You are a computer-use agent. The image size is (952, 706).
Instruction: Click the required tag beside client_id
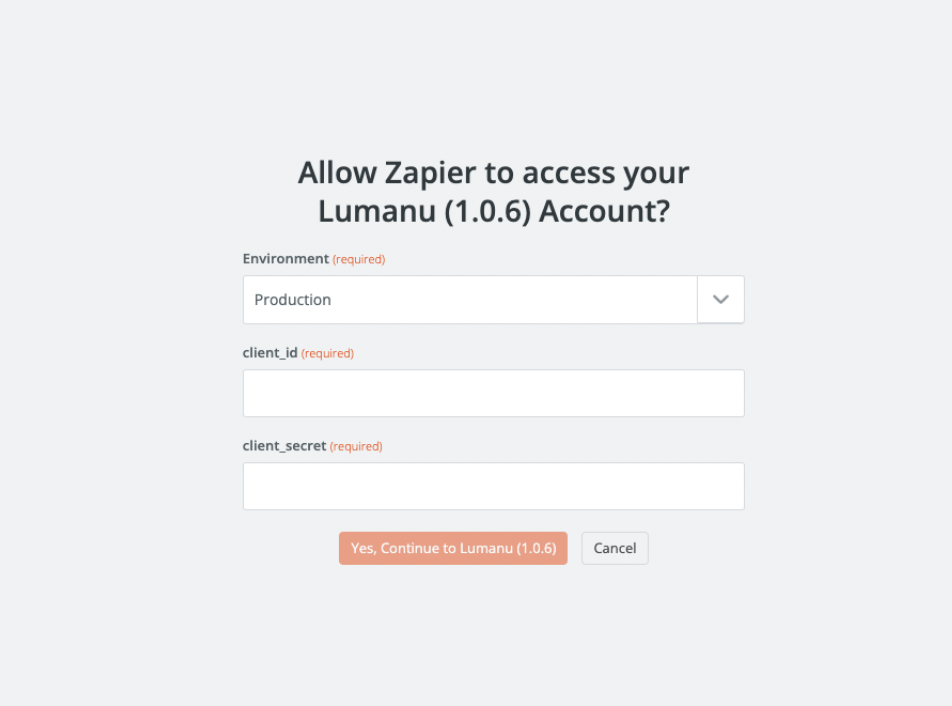pos(327,353)
